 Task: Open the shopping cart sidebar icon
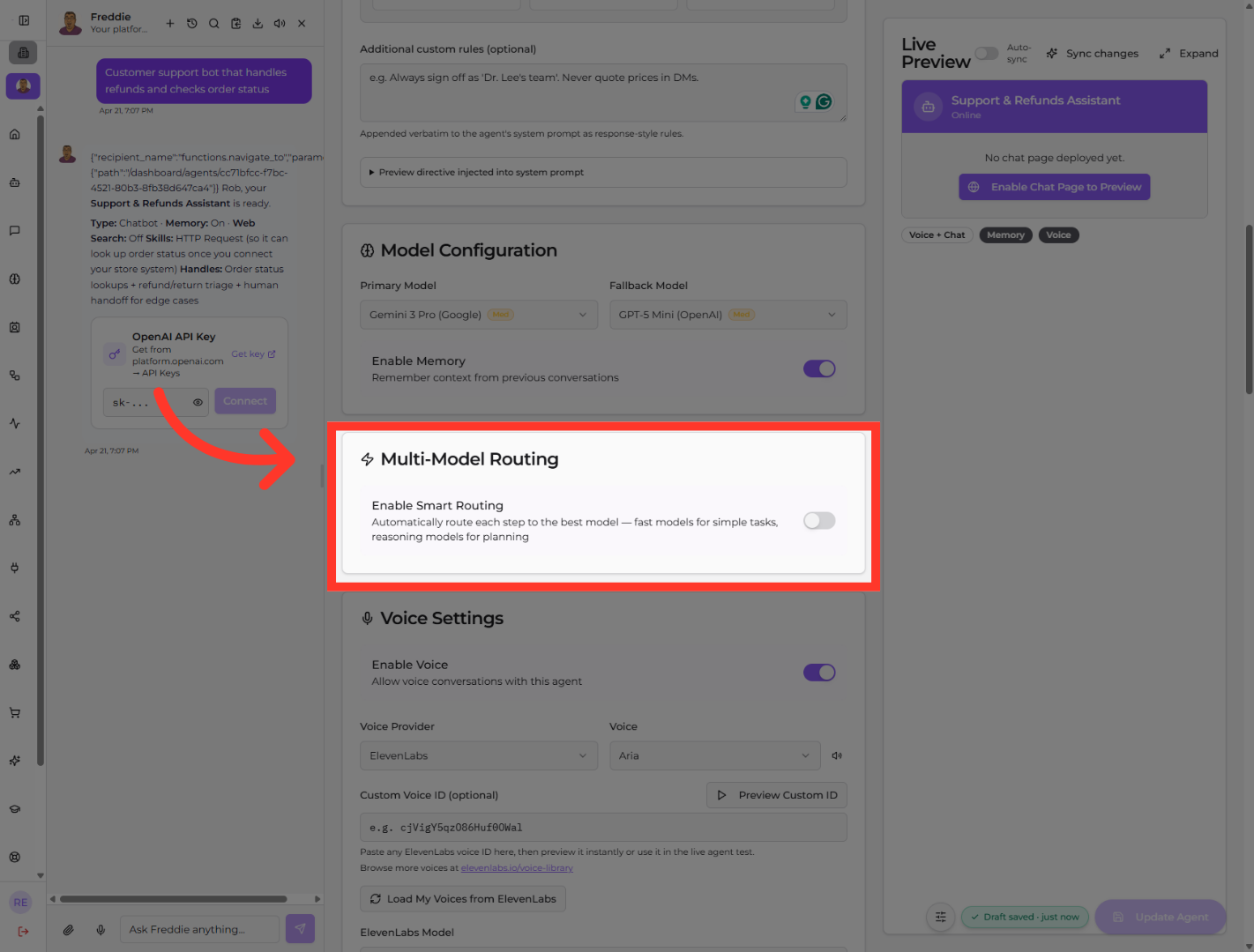15,712
